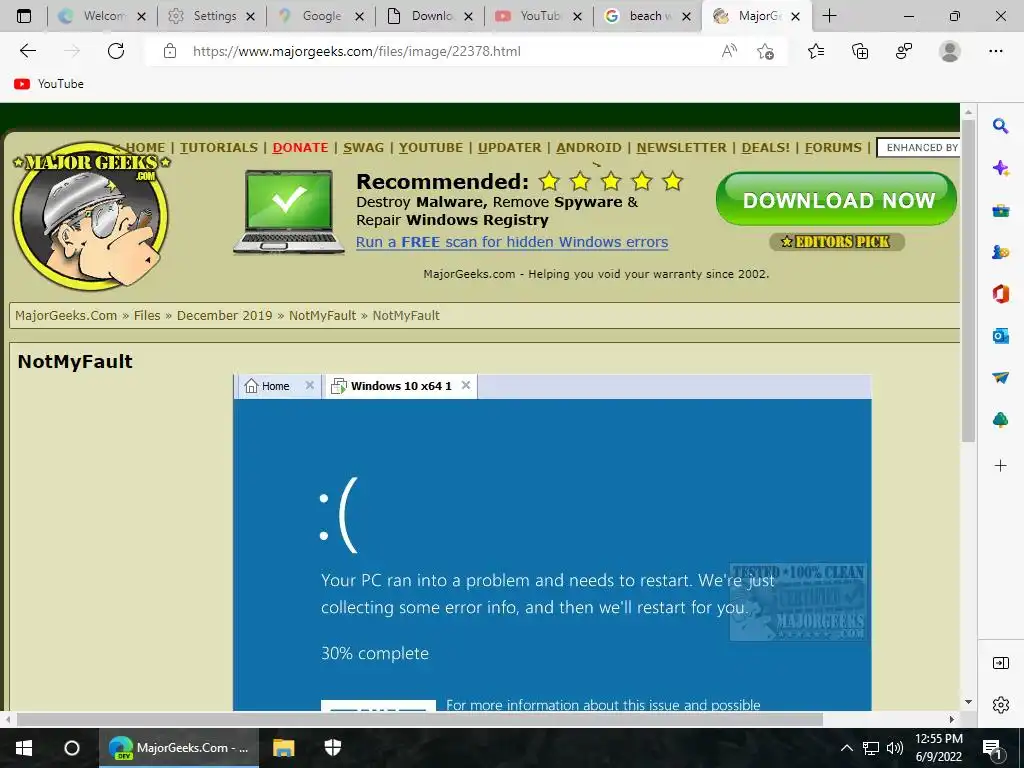1024x768 pixels.
Task: Open Cortana search circle on taskbar
Action: (x=72, y=748)
